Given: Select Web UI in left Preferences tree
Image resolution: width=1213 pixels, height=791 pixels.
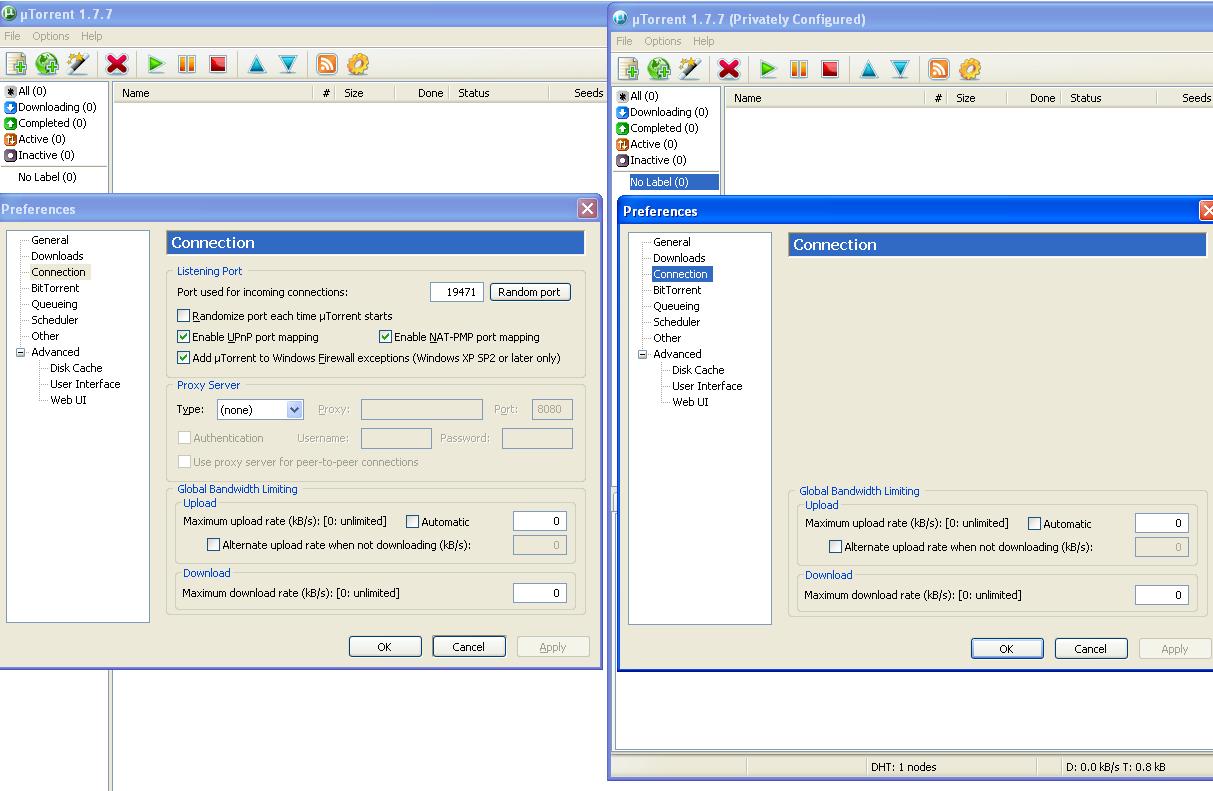Looking at the screenshot, I should [68, 400].
